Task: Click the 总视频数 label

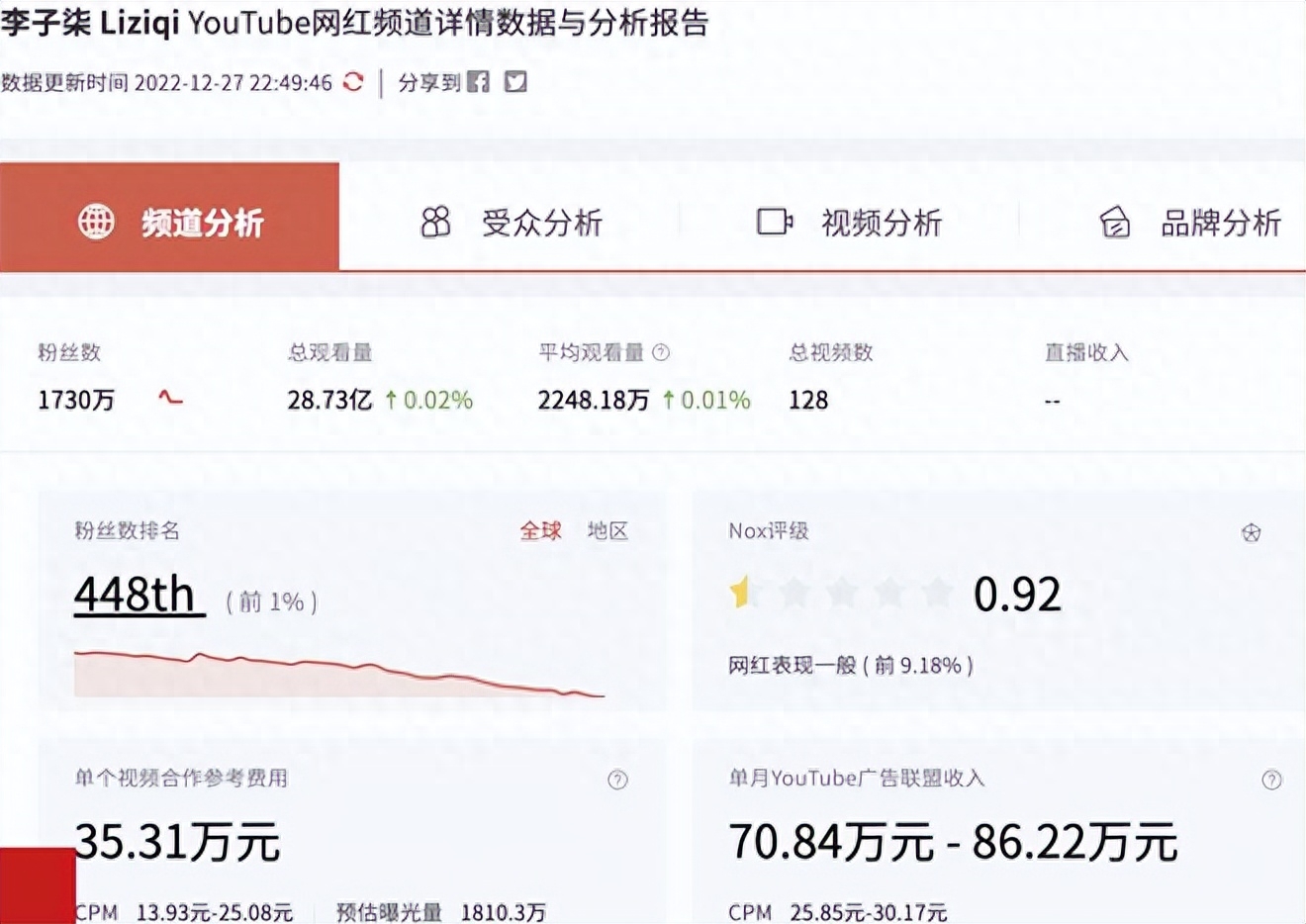Action: 831,352
